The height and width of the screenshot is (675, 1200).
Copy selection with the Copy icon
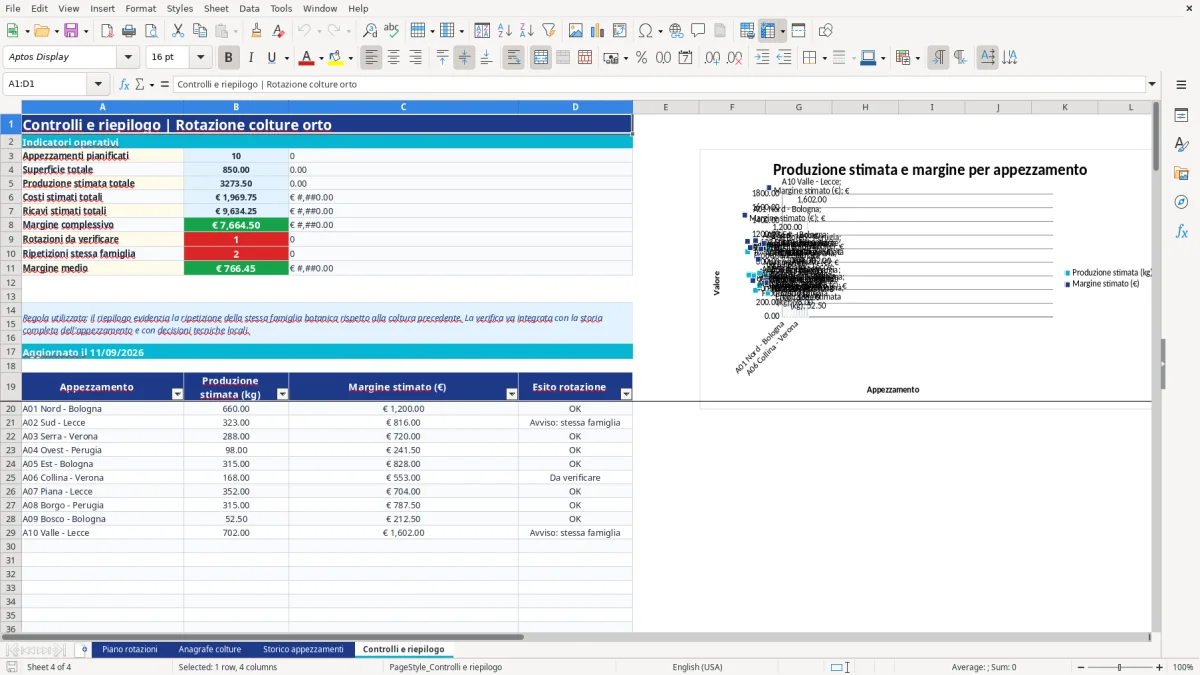click(199, 31)
